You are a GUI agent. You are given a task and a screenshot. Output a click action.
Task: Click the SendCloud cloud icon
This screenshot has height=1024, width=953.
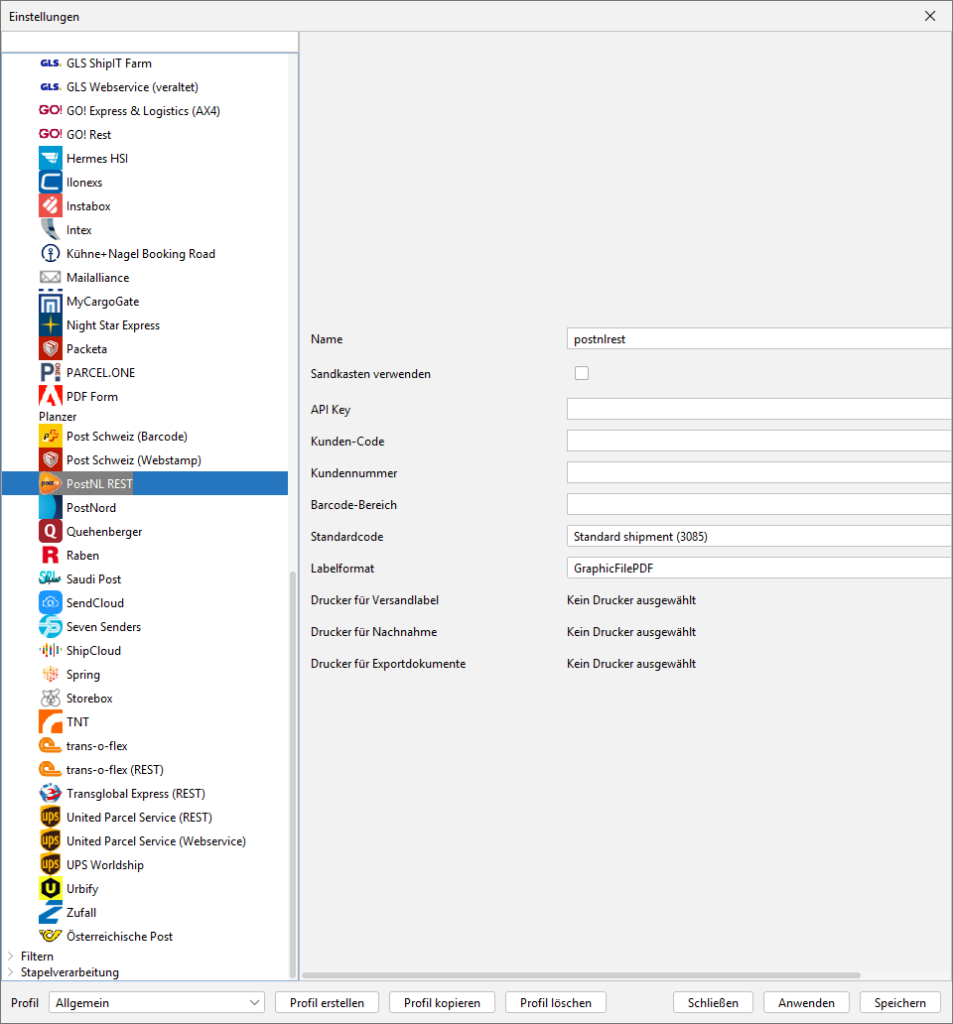[50, 603]
